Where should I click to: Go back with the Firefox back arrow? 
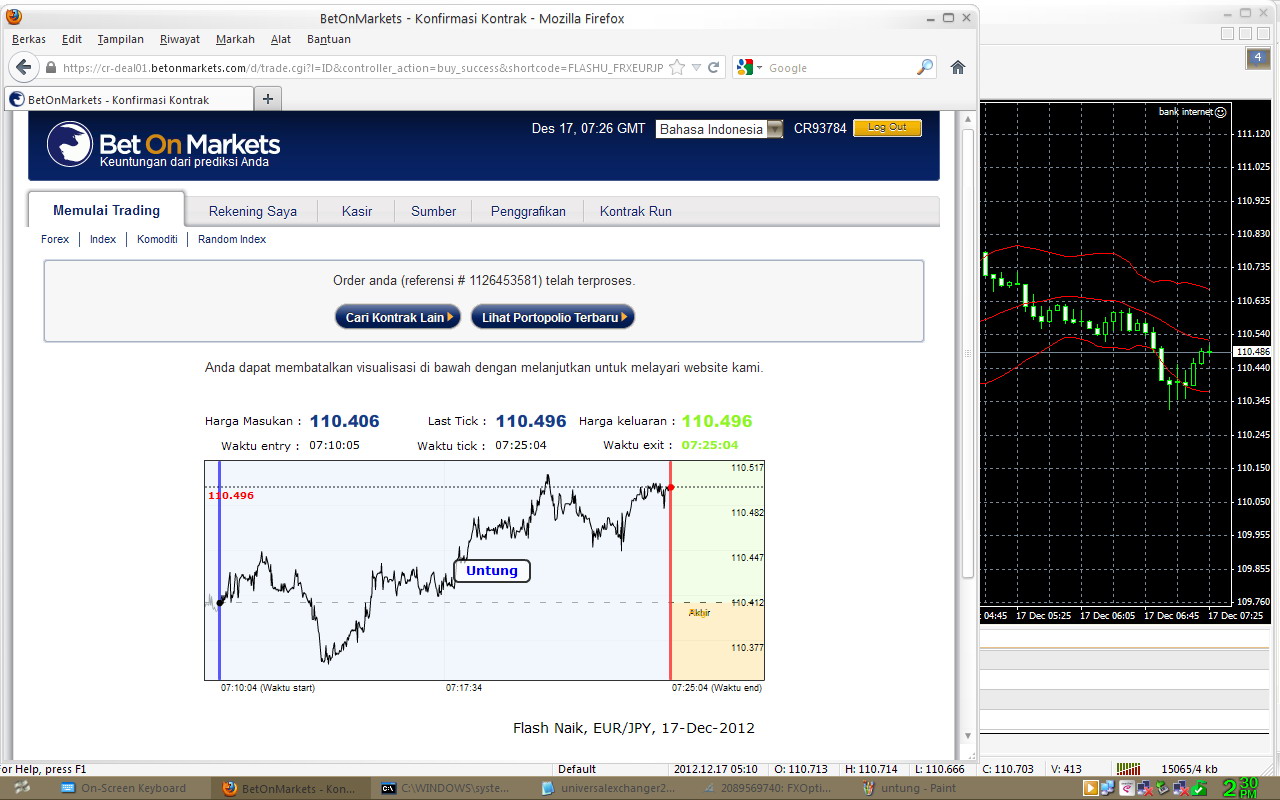[23, 68]
